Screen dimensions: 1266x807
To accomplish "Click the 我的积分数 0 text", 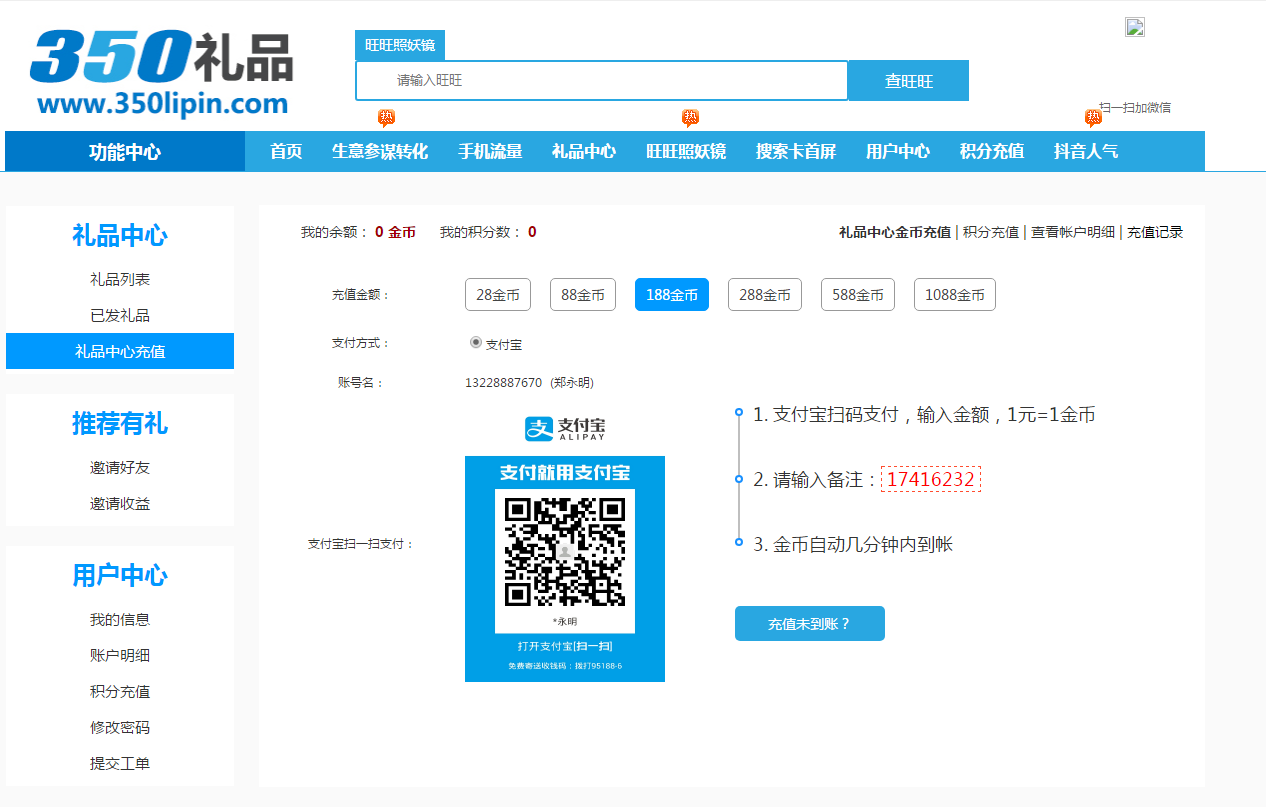I will click(488, 232).
